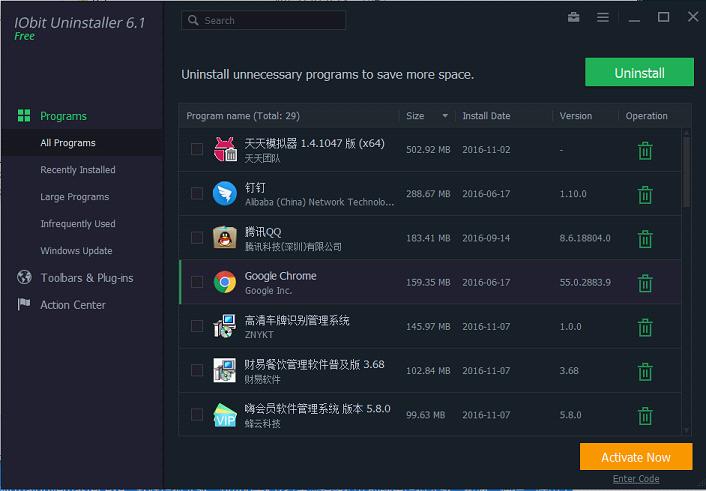Click the Activate Now button
This screenshot has width=706, height=491.
click(636, 457)
